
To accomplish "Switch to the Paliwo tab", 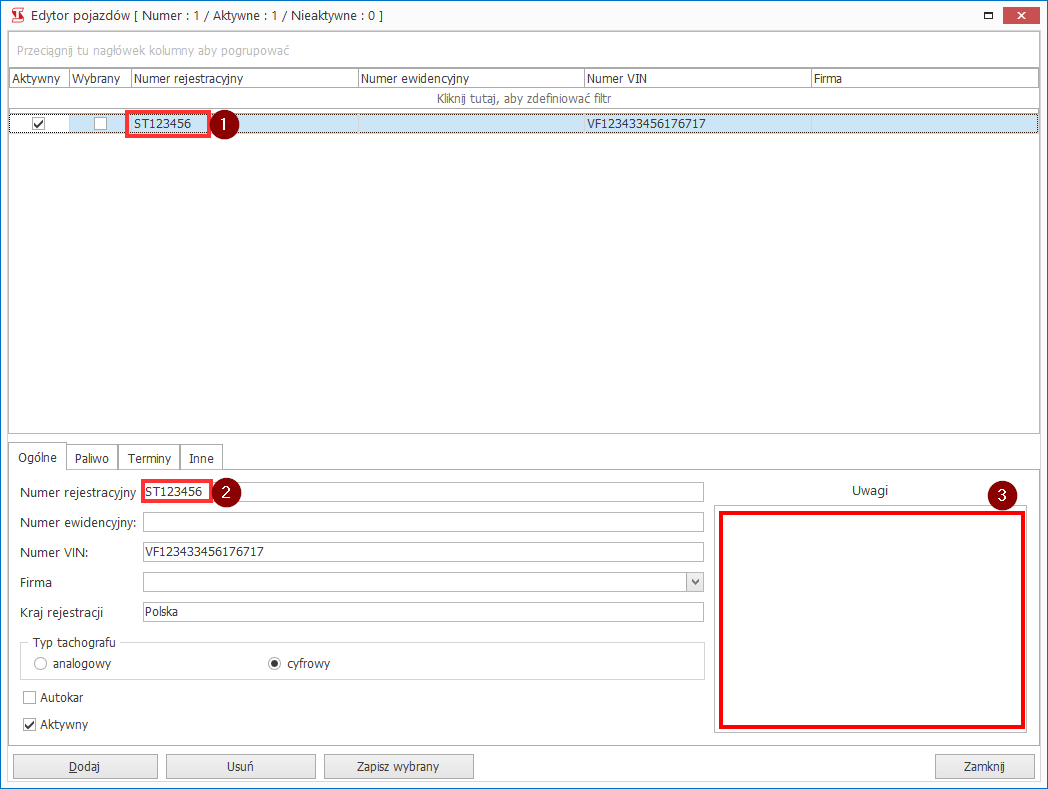I will click(x=92, y=458).
